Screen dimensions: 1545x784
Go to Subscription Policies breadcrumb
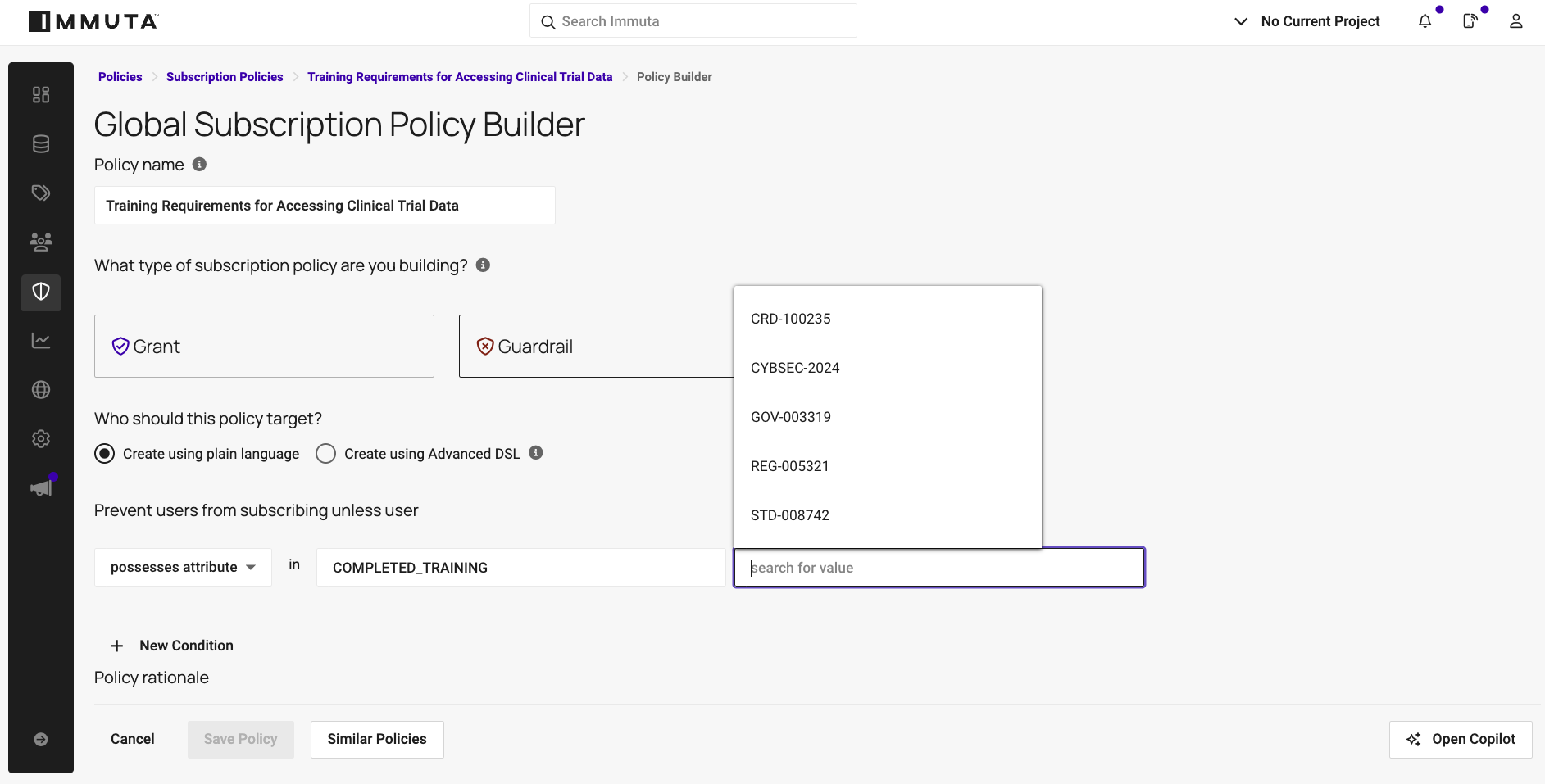click(x=225, y=77)
